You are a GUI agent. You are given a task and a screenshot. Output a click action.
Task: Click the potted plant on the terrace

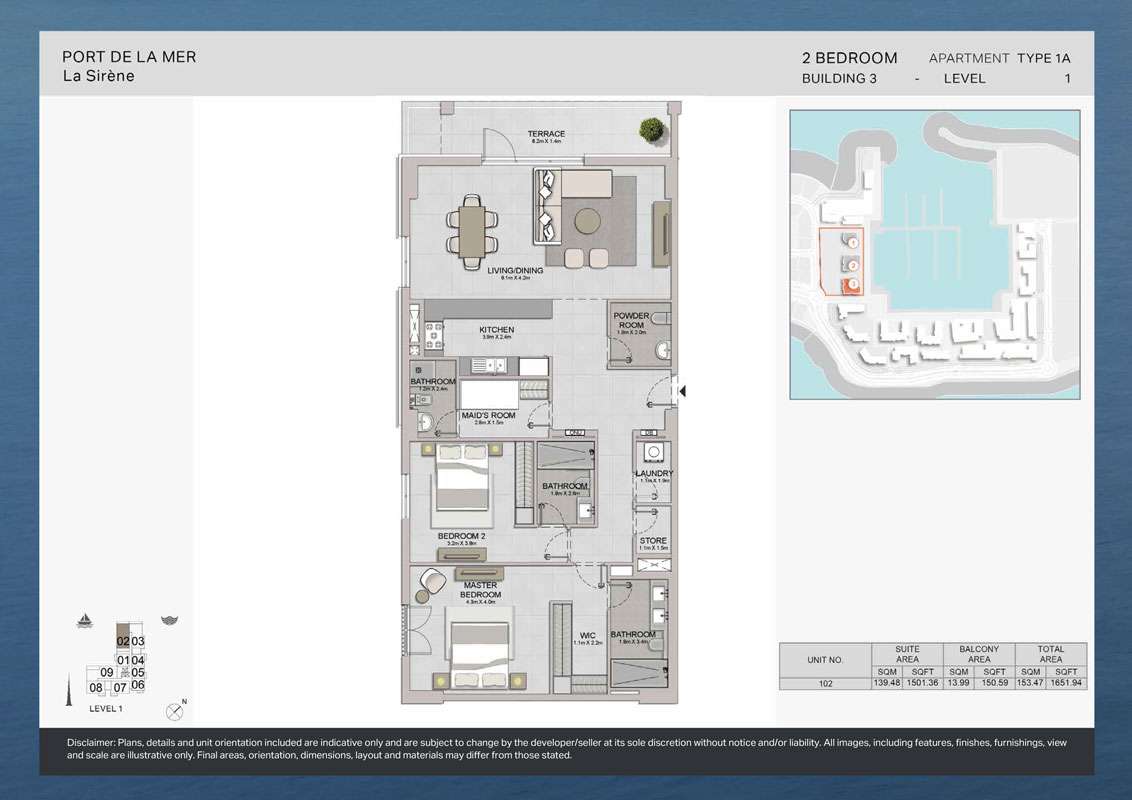651,128
